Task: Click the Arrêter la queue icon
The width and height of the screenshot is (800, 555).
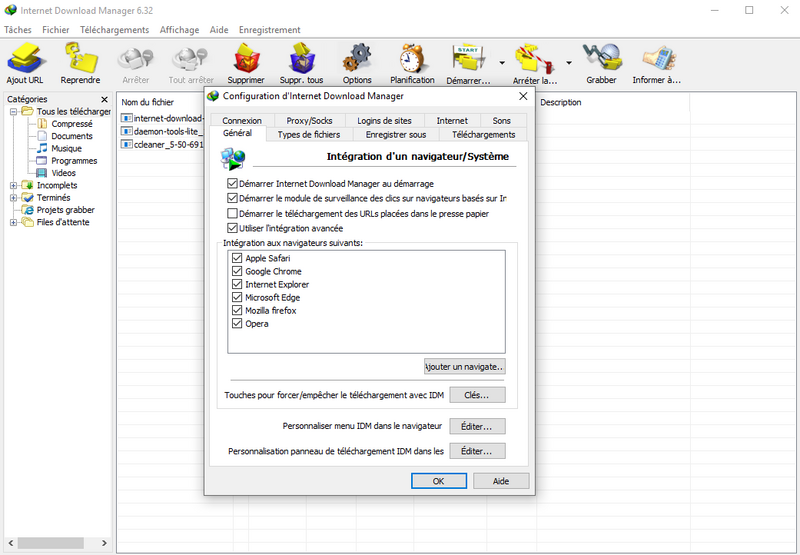Action: (535, 58)
